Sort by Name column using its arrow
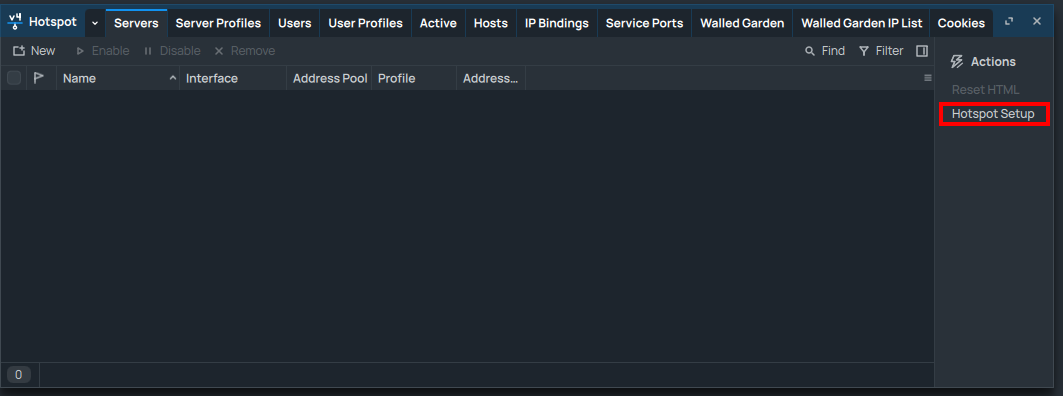1063x396 pixels. click(x=172, y=79)
